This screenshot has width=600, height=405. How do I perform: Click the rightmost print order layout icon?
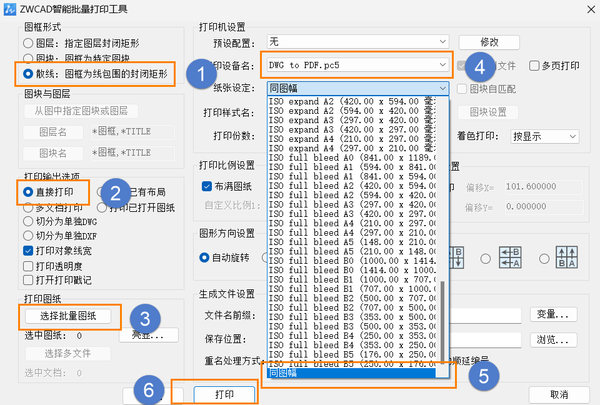(568, 256)
